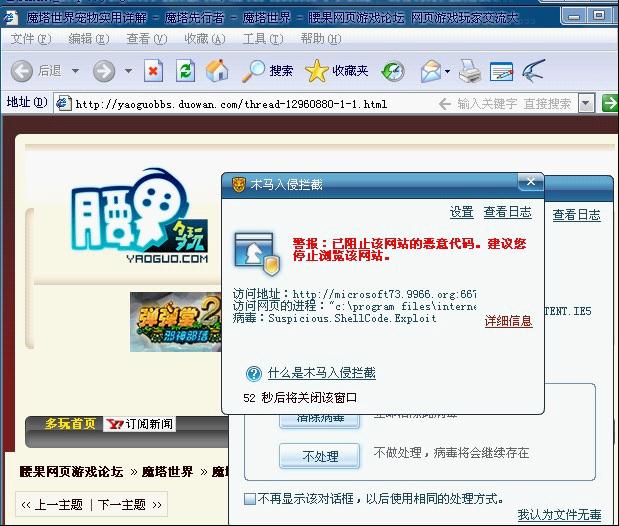Viewport: 619px width, 526px height.
Task: Open 设置 link in the trojan alert
Action: point(461,212)
